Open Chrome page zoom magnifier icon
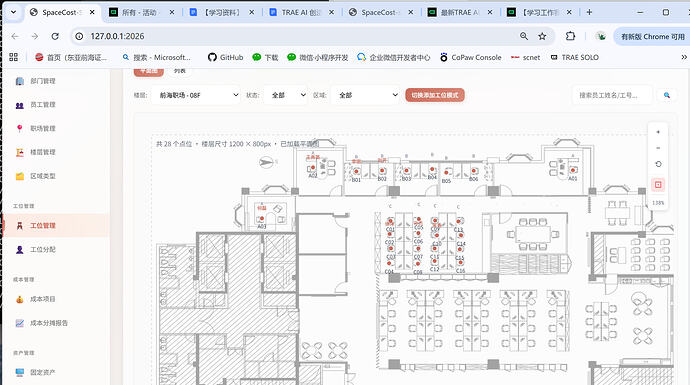690x385 pixels. pos(524,36)
